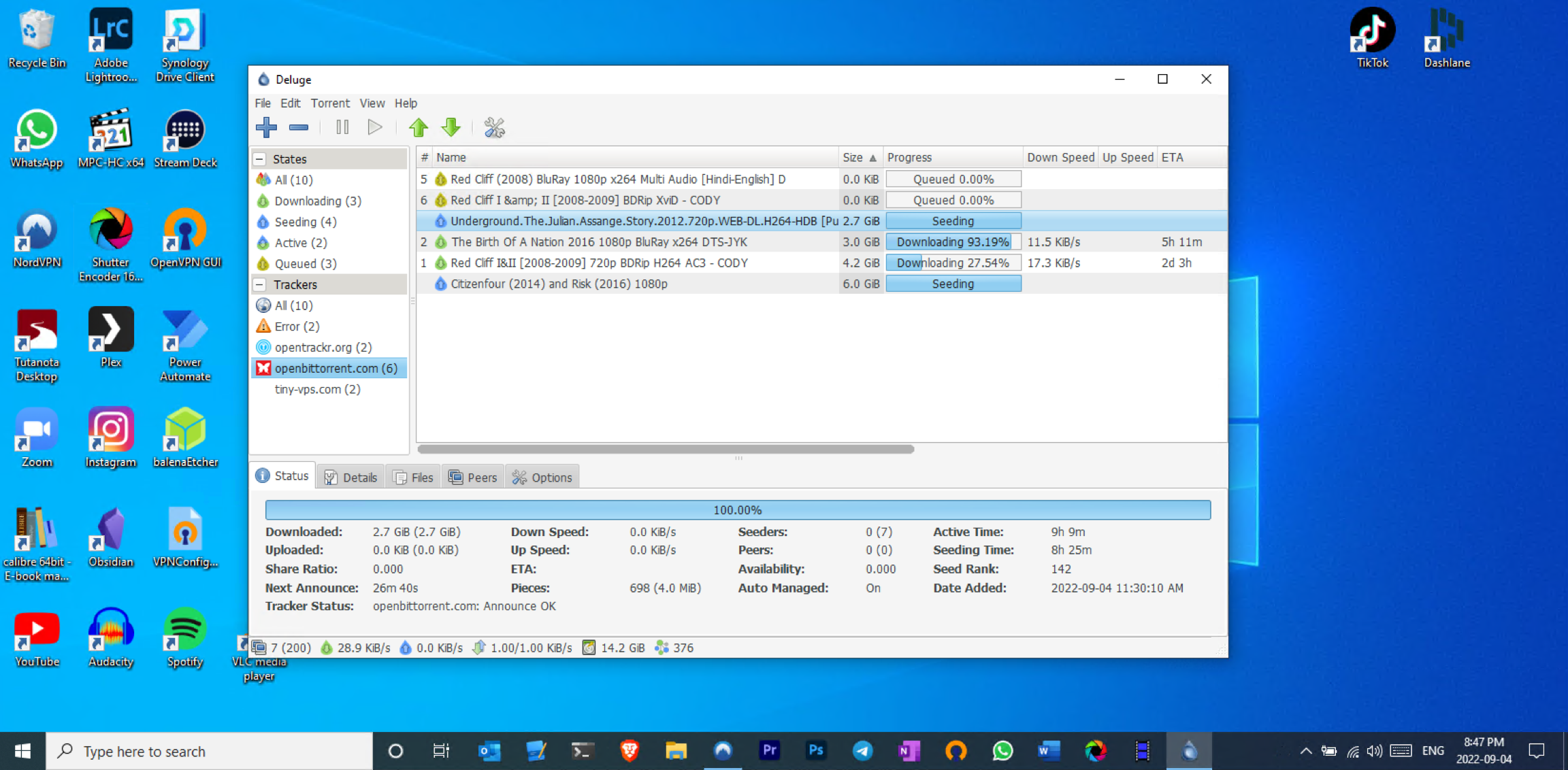Sort torrents by Size column header
The height and width of the screenshot is (770, 1568).
860,158
